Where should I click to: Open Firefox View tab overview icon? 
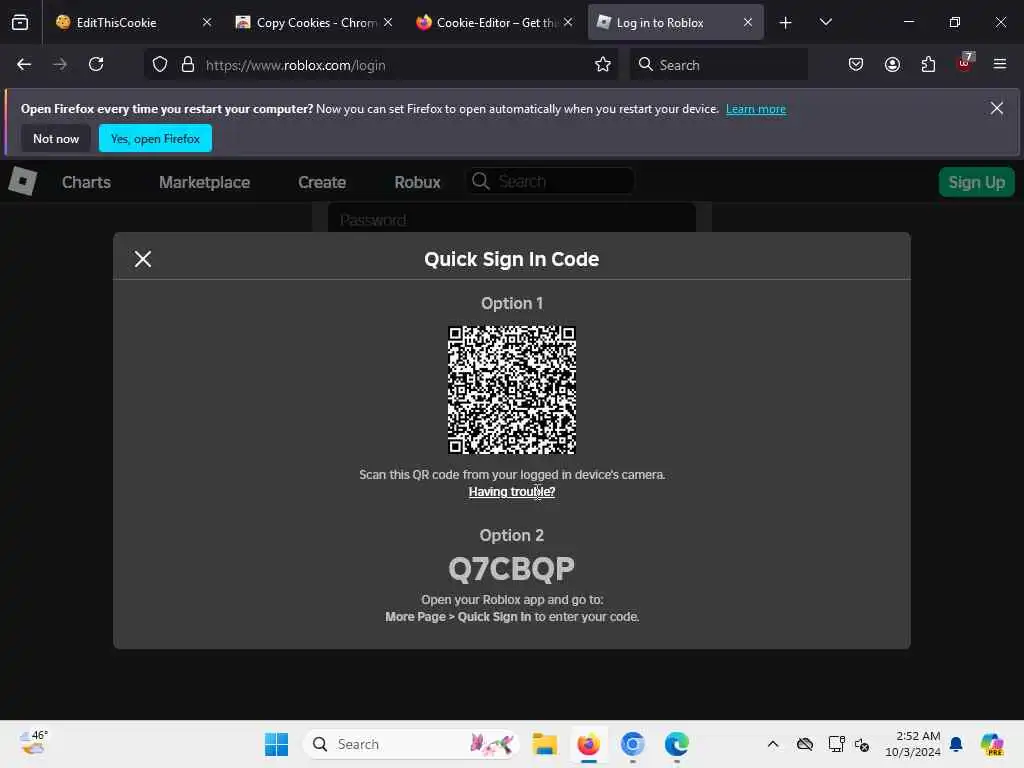[x=20, y=22]
